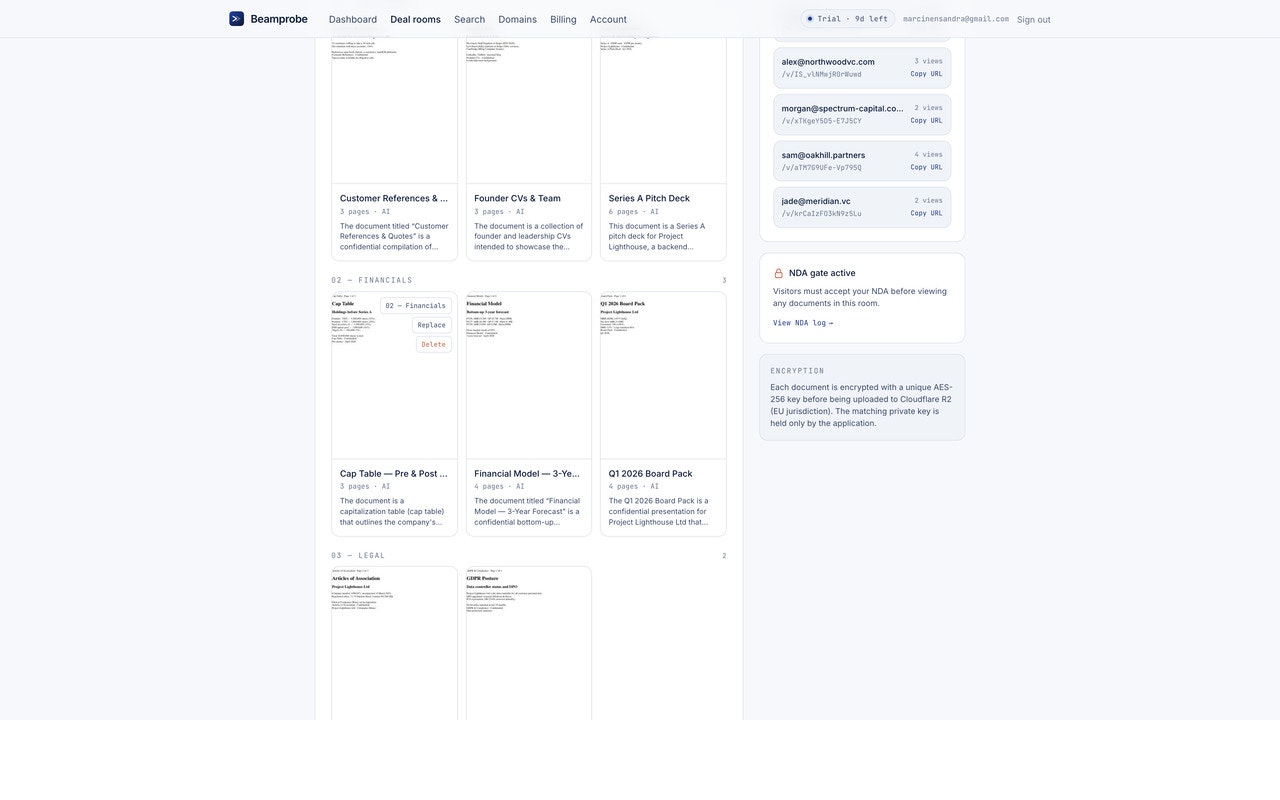Image resolution: width=1280 pixels, height=800 pixels.
Task: Click the Trial 9d left badge
Action: coord(848,19)
